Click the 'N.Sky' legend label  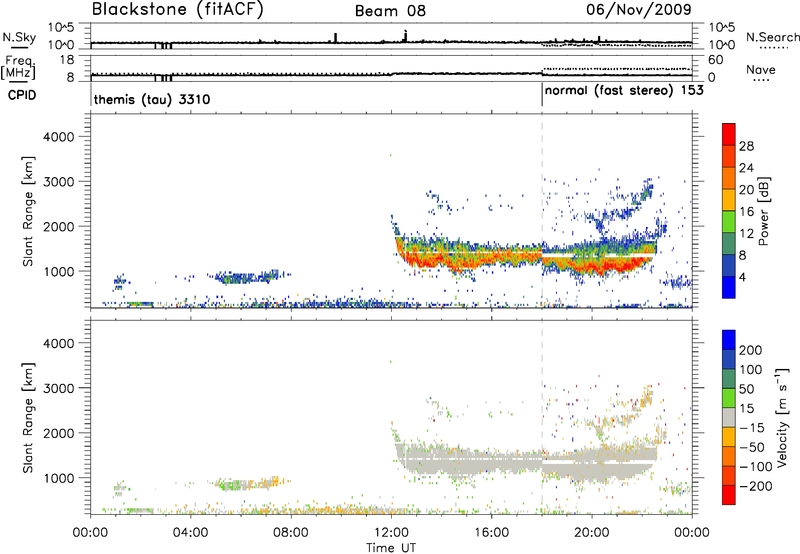tap(19, 37)
